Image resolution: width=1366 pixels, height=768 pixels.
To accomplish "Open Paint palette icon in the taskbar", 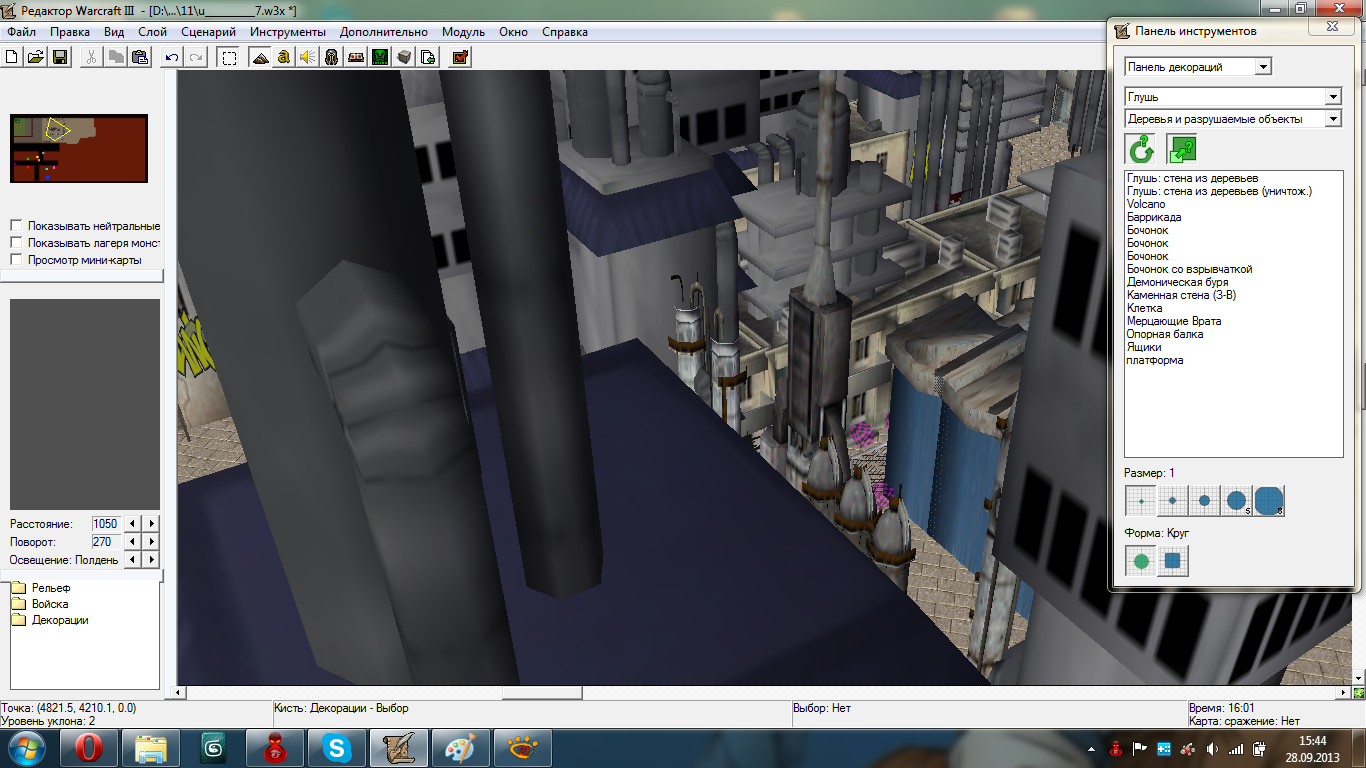I will [x=462, y=748].
